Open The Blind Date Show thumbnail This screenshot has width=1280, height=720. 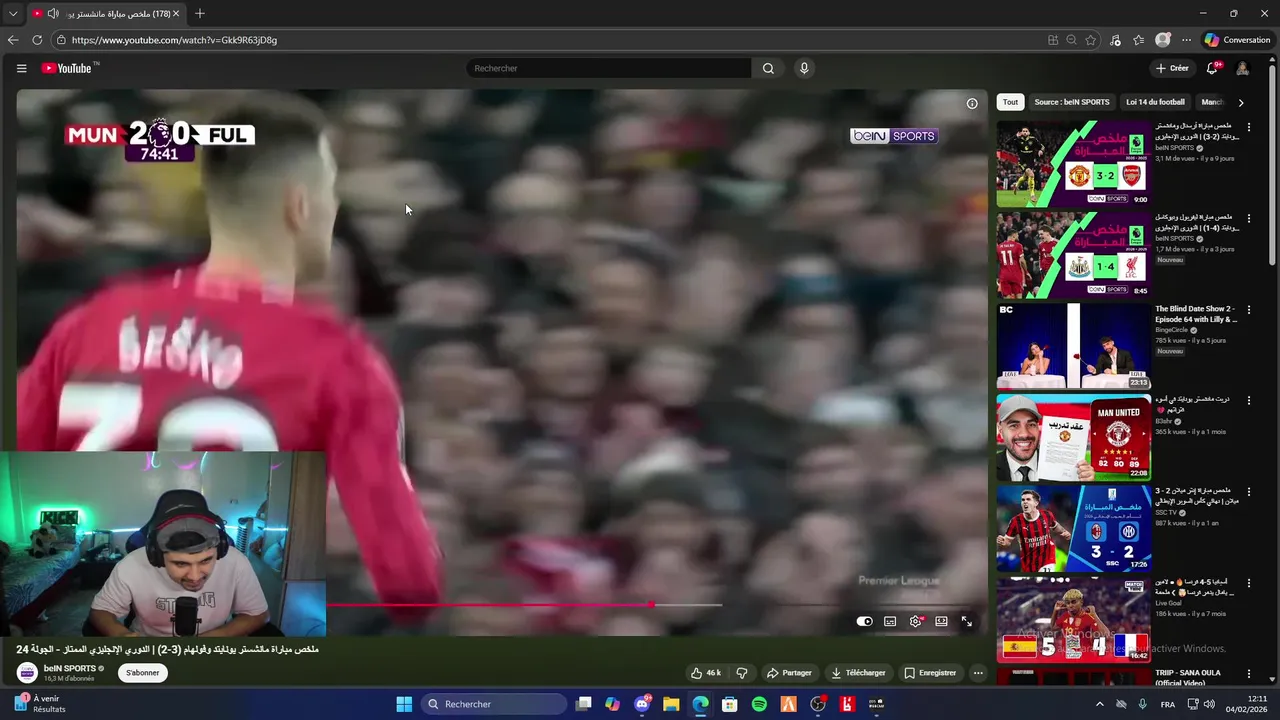pyautogui.click(x=1073, y=346)
